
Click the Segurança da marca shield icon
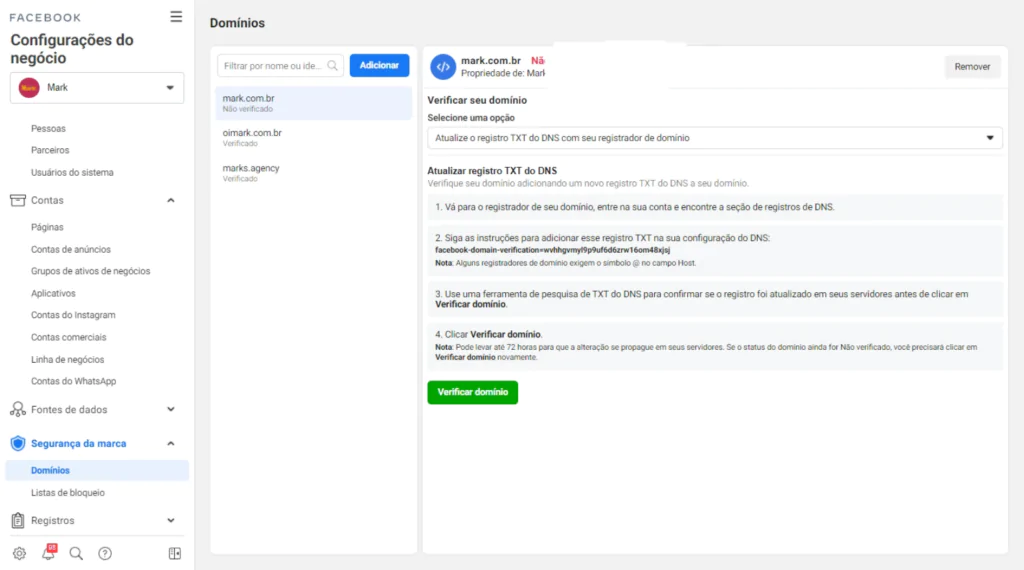[x=18, y=443]
